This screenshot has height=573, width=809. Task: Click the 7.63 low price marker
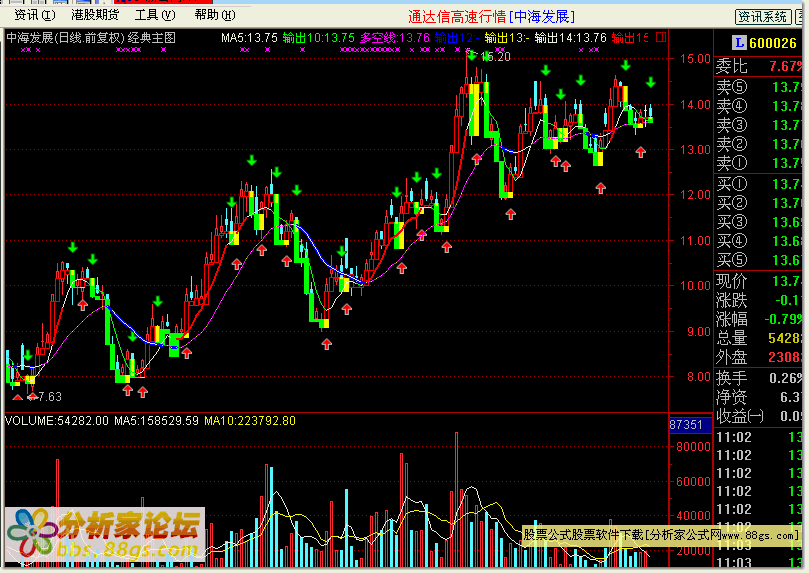[50, 397]
